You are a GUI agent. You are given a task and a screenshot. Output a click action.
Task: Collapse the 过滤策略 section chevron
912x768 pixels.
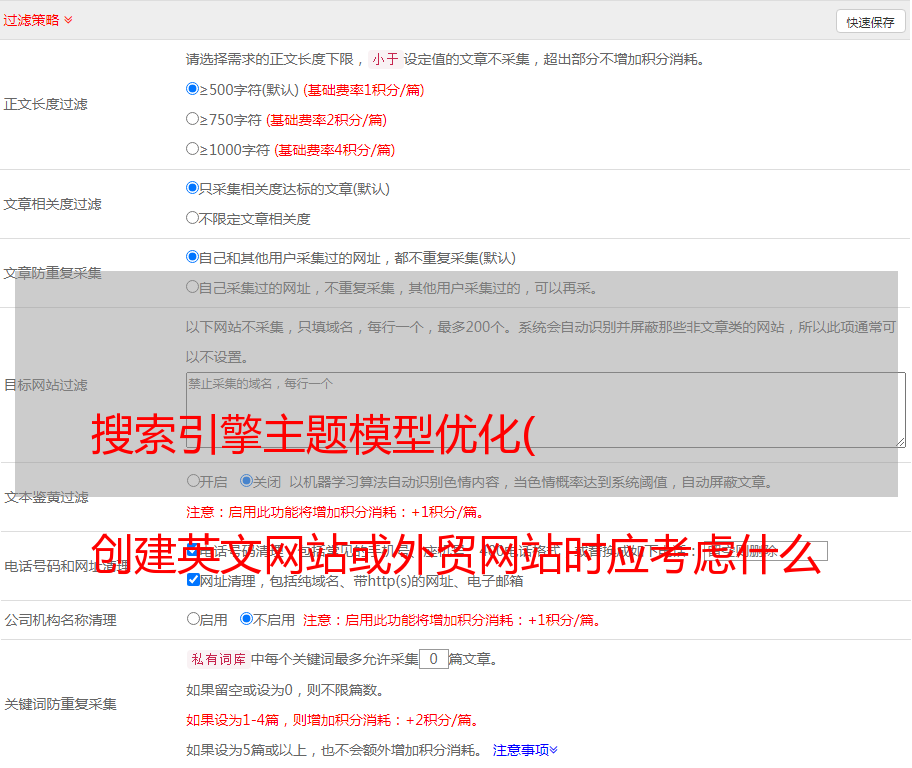coord(68,20)
